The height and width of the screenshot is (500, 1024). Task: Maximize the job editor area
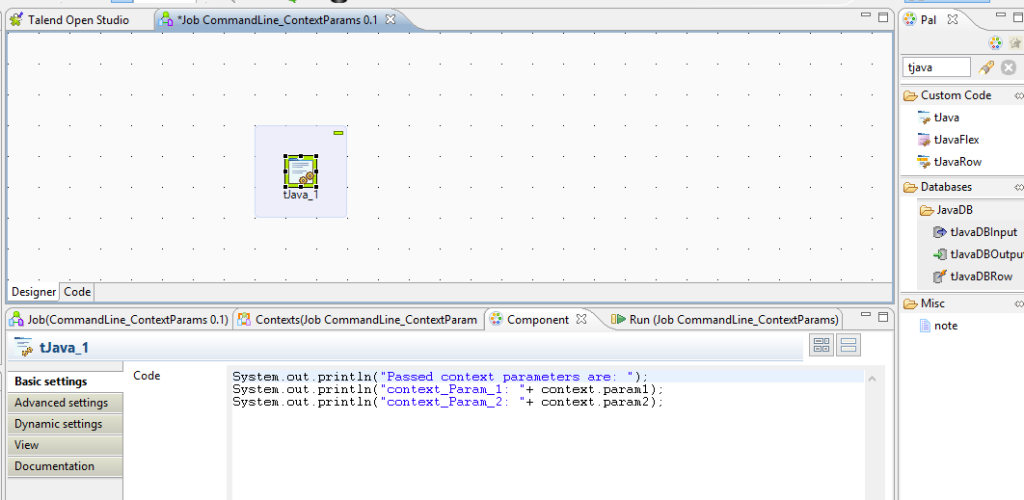883,17
